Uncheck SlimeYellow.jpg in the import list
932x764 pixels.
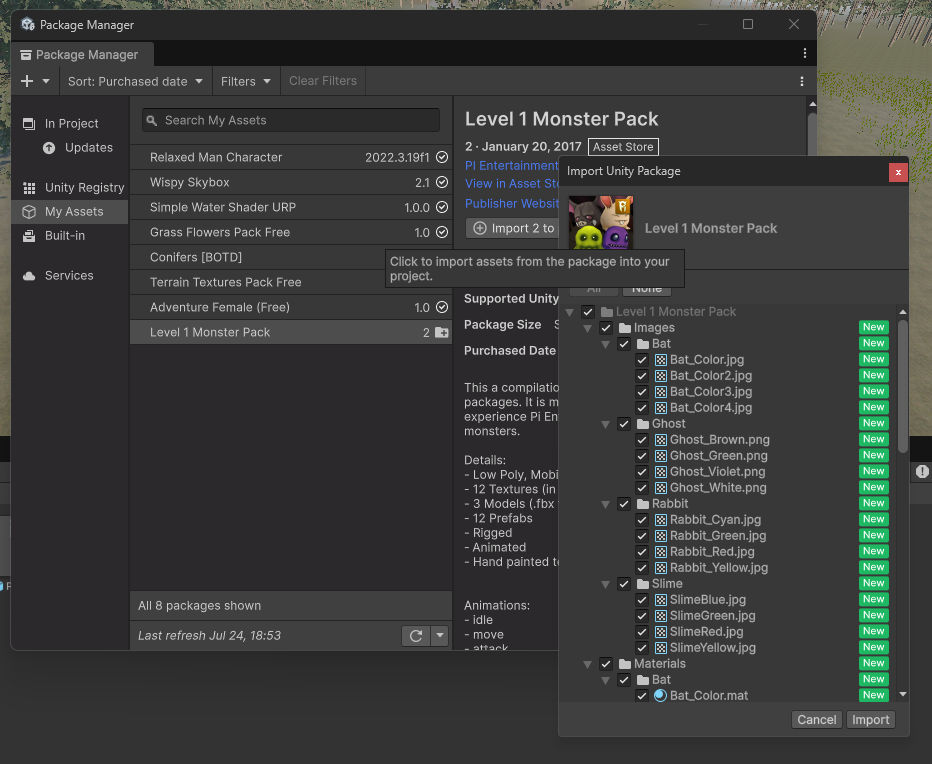(642, 647)
